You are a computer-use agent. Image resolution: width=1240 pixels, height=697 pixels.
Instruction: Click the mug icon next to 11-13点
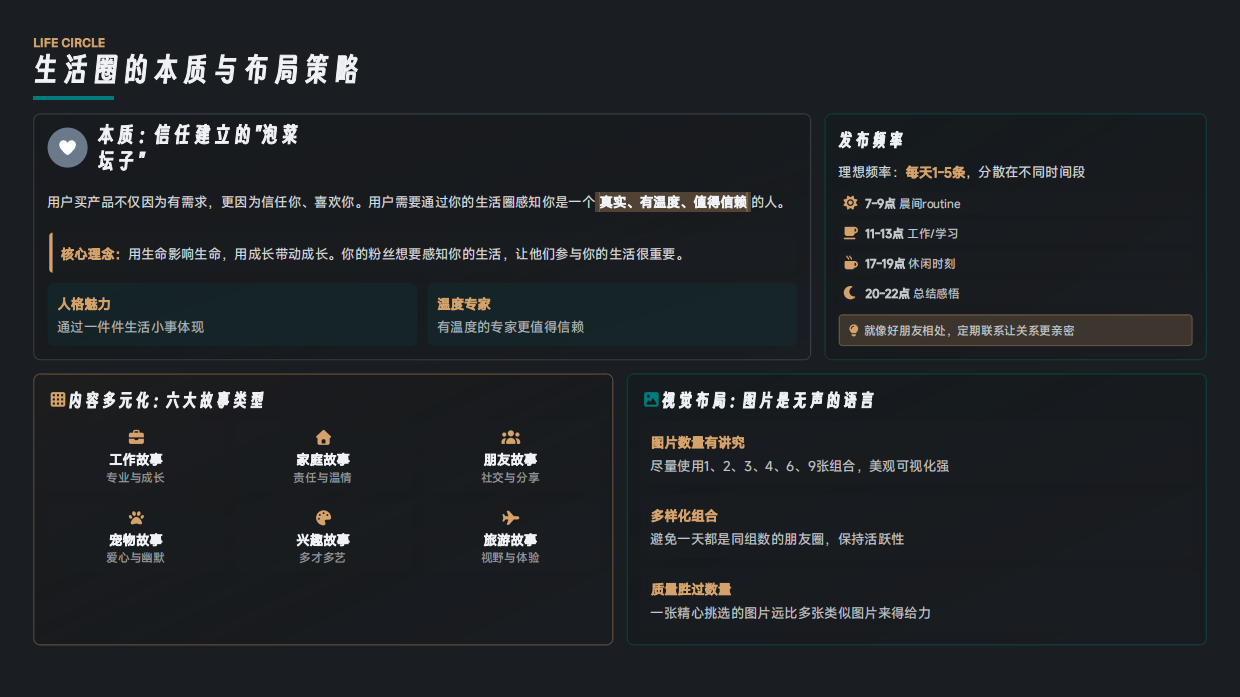coord(850,233)
